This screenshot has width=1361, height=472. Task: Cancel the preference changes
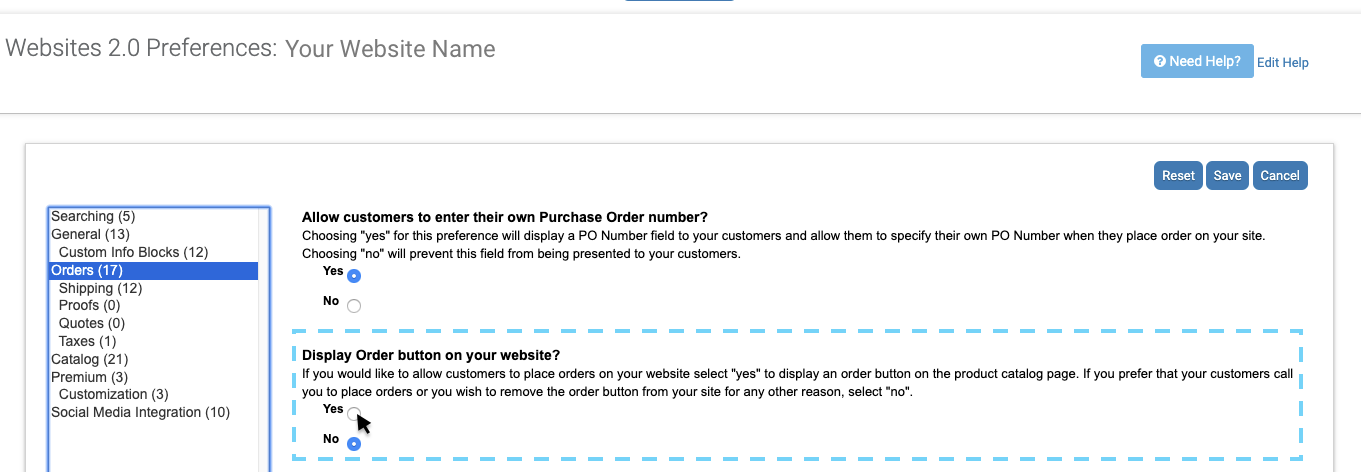pyautogui.click(x=1280, y=175)
